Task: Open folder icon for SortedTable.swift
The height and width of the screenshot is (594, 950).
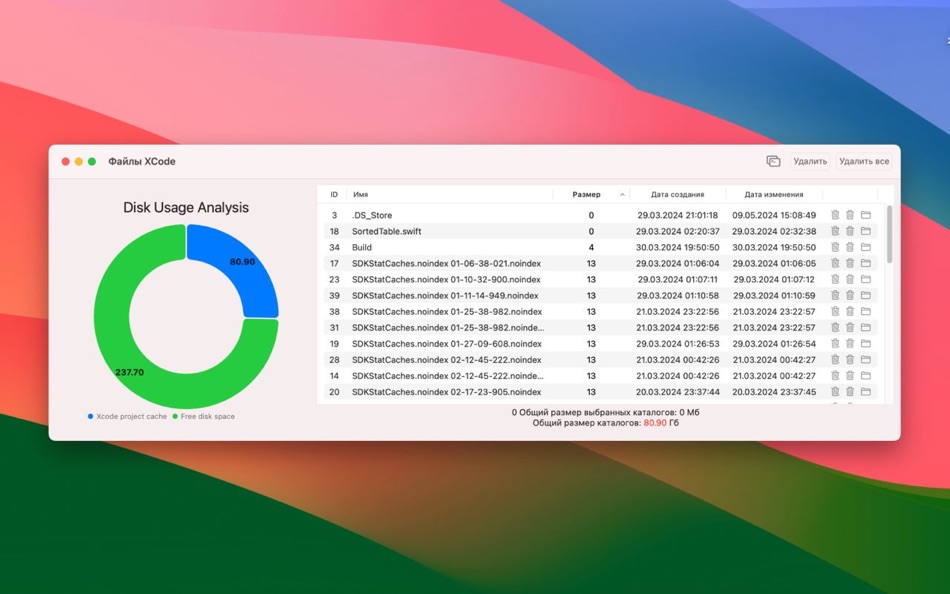Action: point(866,231)
